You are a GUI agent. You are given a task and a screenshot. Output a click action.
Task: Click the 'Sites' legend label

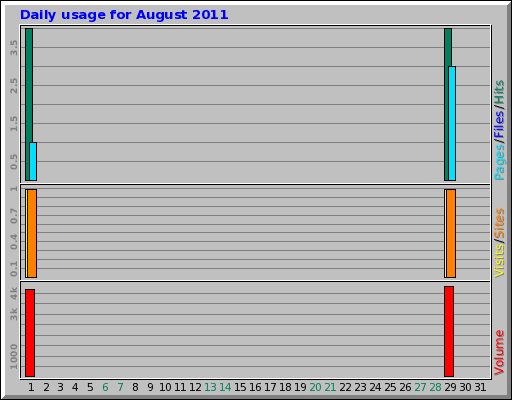pos(499,223)
